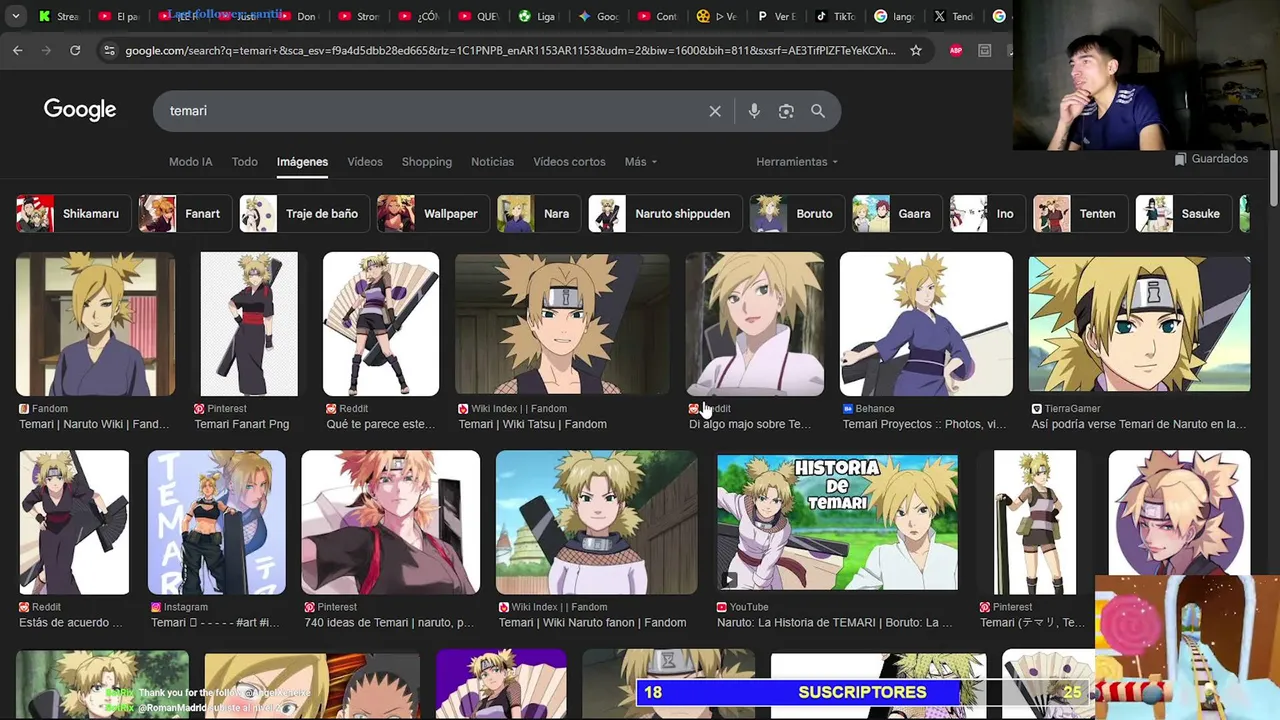The height and width of the screenshot is (720, 1280).
Task: Open the Noticias tab
Action: 492,162
